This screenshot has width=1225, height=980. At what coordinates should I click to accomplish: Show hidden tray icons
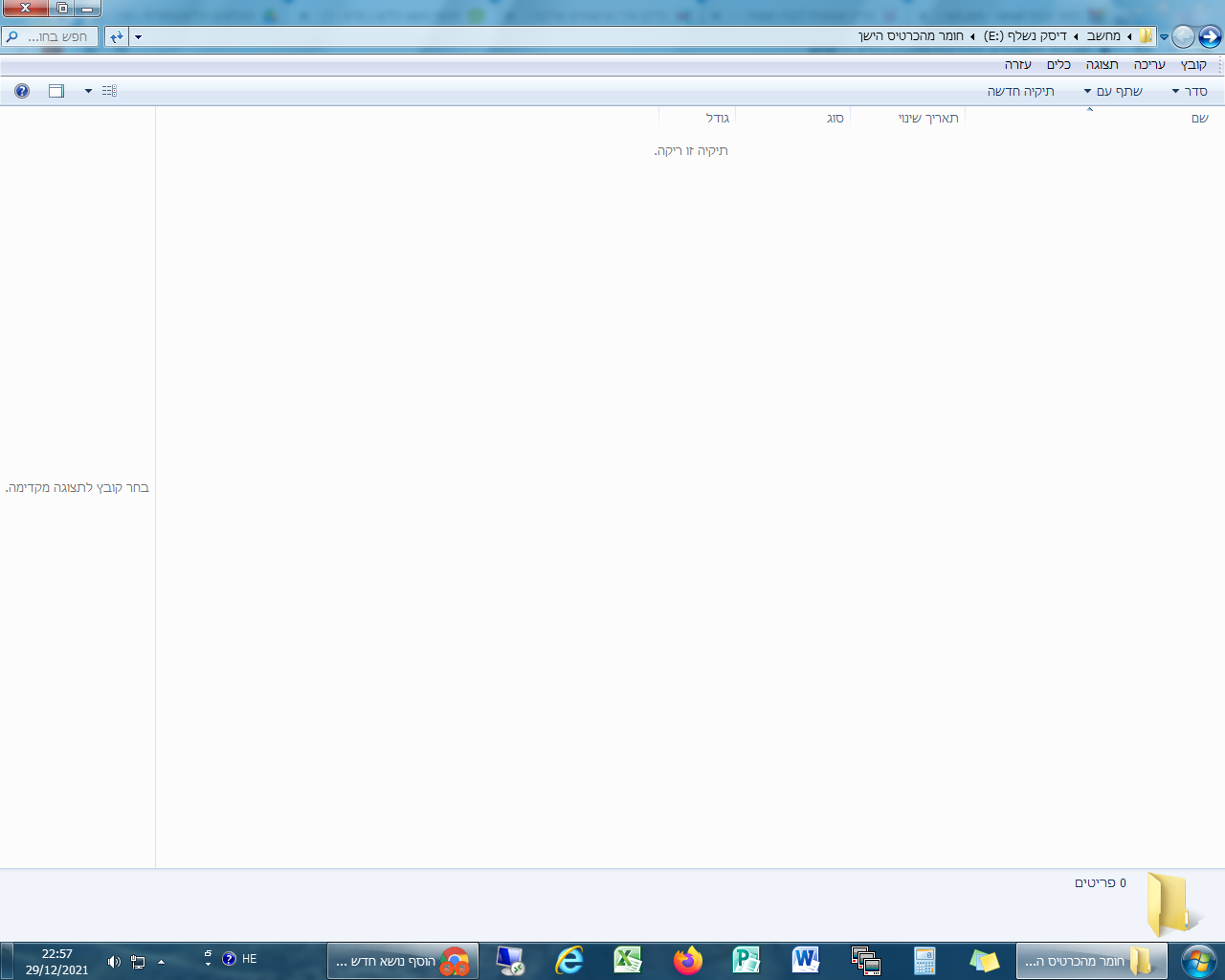tap(161, 962)
